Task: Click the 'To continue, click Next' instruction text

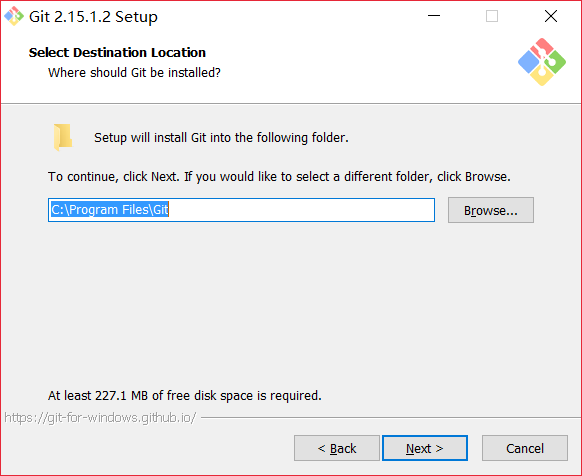Action: 279,177
